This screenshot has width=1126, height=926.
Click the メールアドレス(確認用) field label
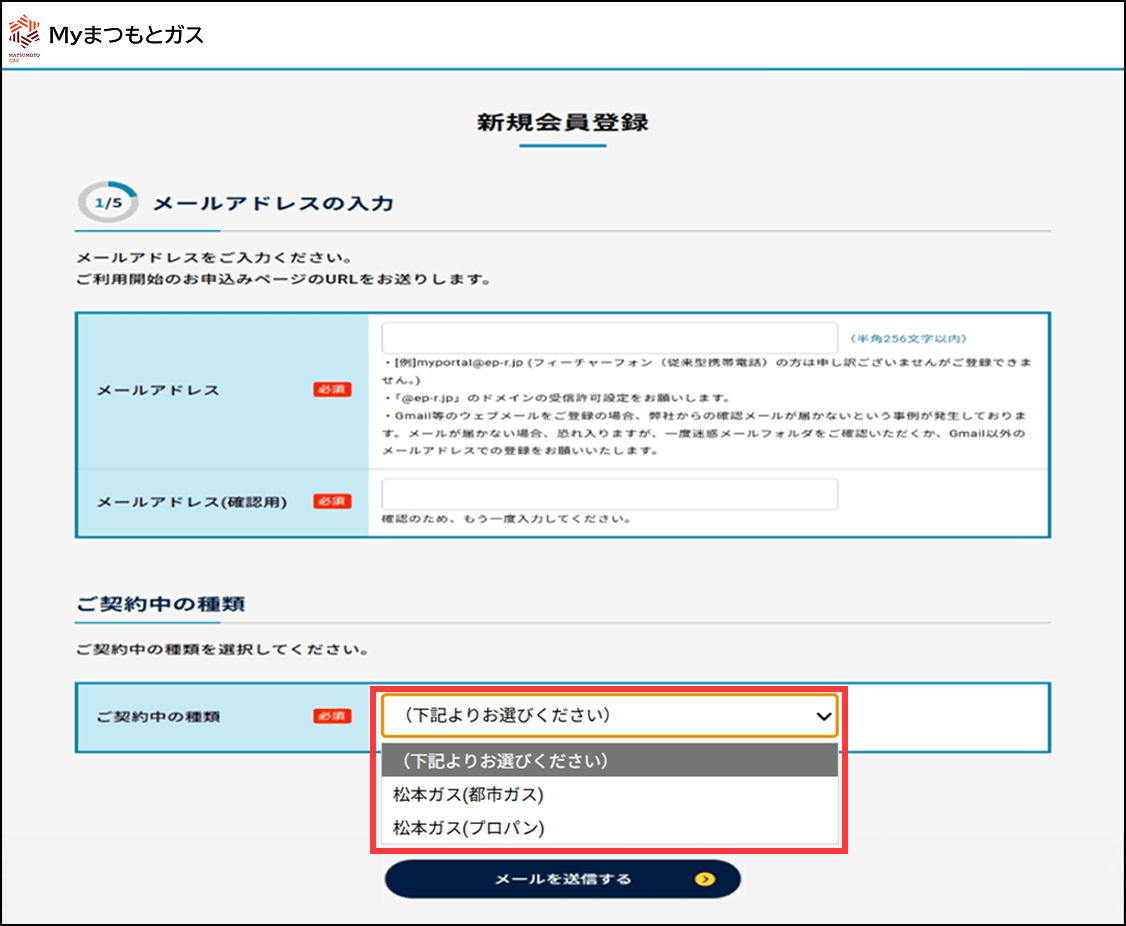coord(192,502)
